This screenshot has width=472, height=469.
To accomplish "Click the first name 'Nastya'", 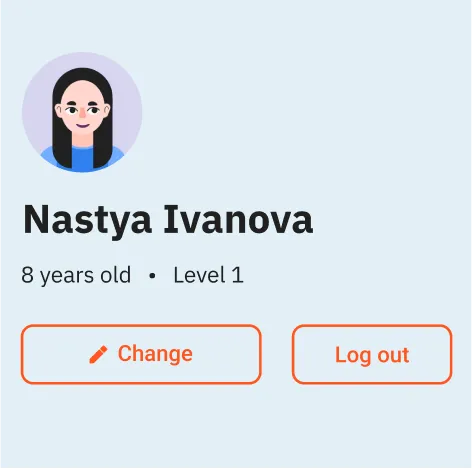I will tap(88, 221).
